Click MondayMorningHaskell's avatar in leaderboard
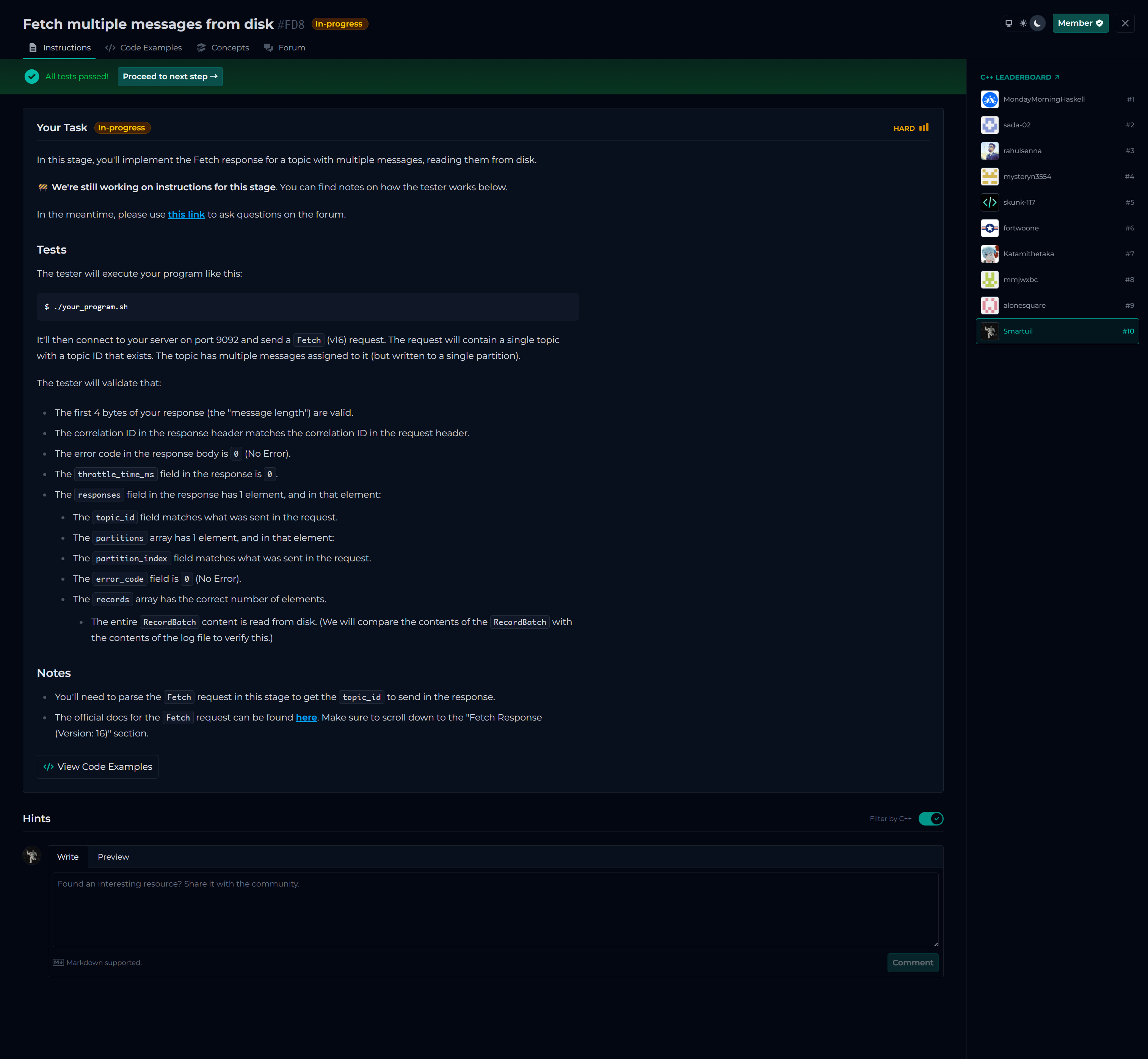 click(990, 100)
